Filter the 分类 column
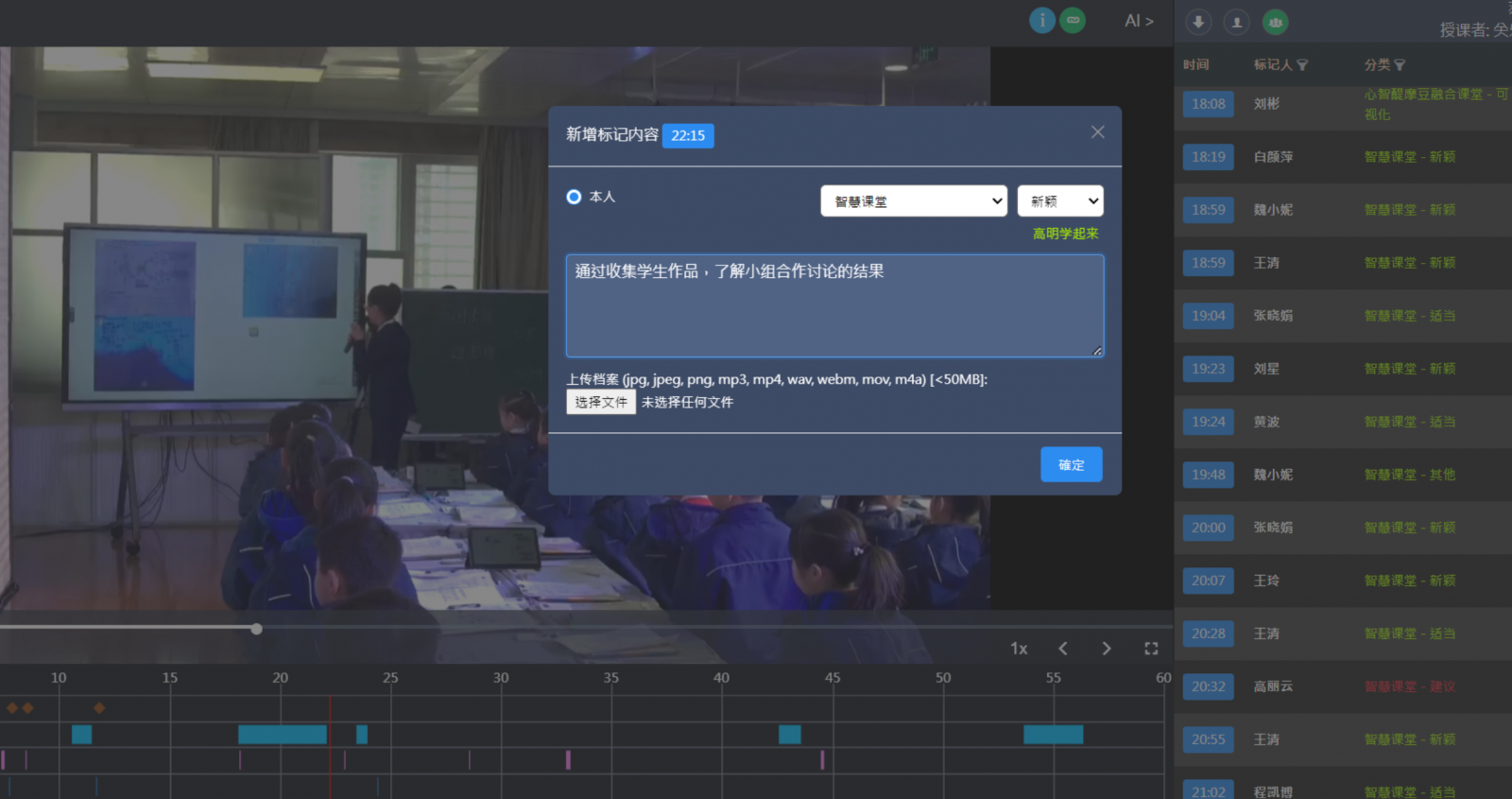 point(1400,65)
